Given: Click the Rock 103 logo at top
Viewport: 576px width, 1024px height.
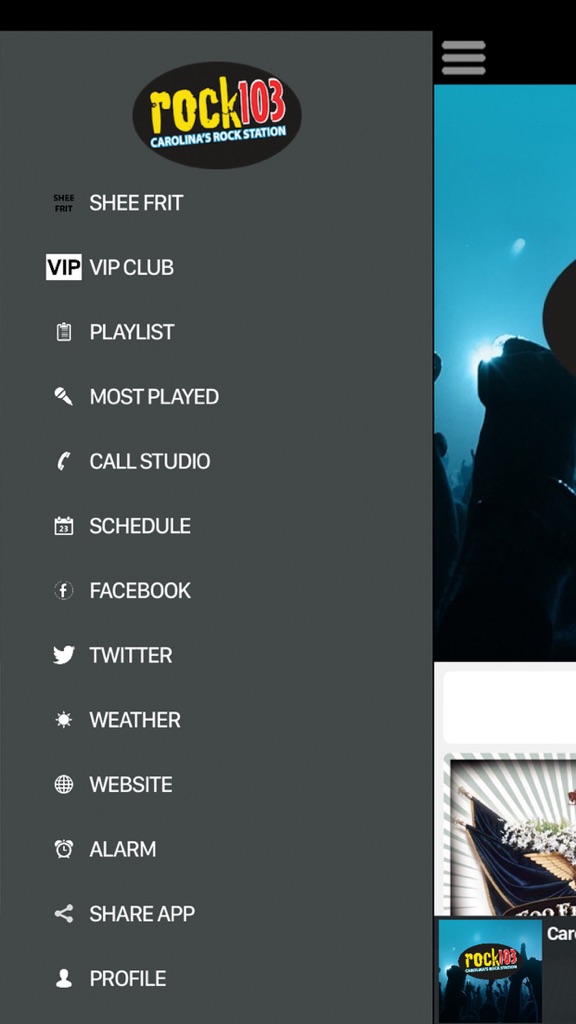Looking at the screenshot, I should click(217, 115).
